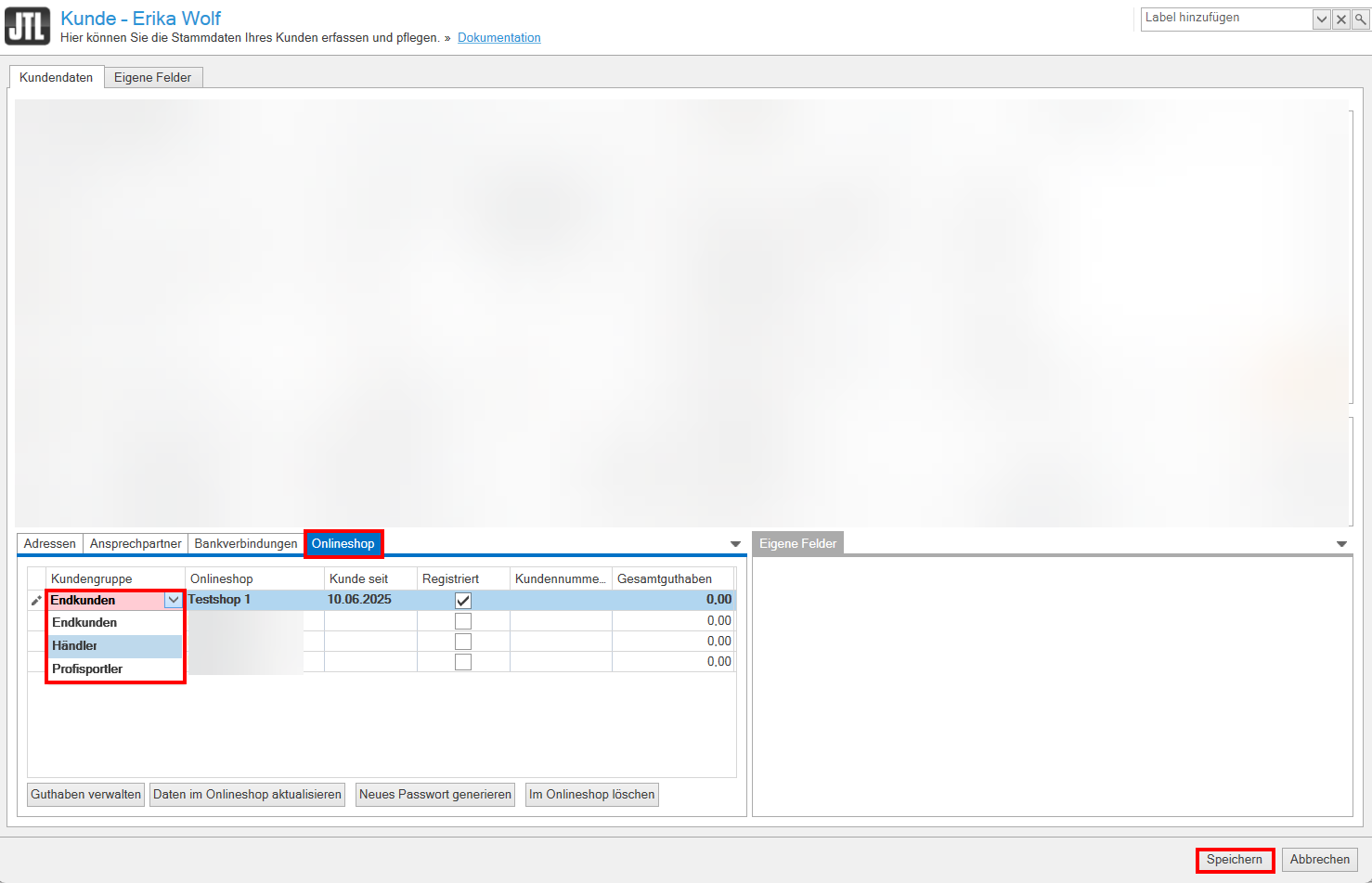Toggle the Kundengruppe dropdown arrow next to Endkunden
Image resolution: width=1372 pixels, height=883 pixels.
[173, 600]
